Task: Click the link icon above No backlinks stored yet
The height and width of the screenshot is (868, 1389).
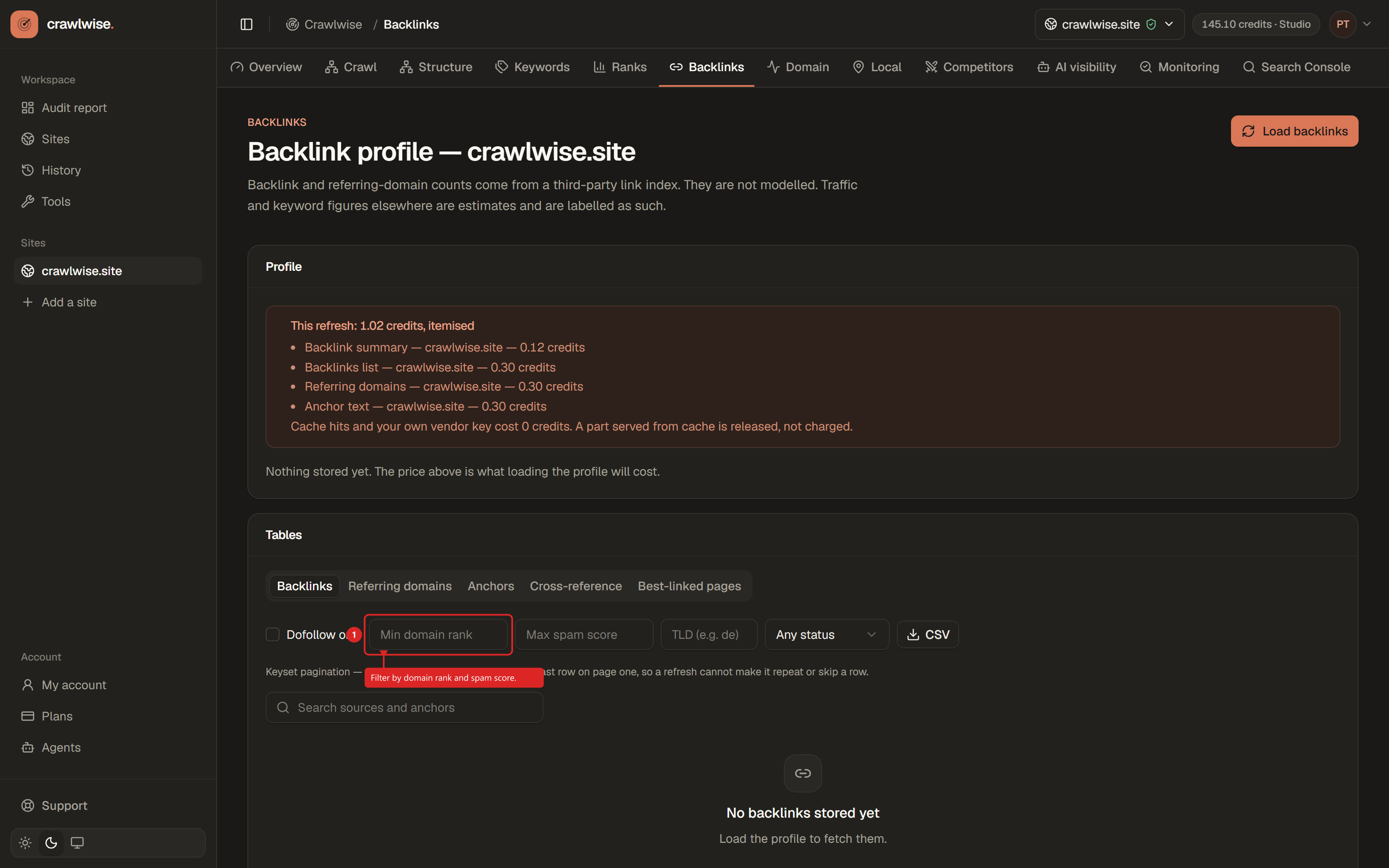Action: point(803,773)
